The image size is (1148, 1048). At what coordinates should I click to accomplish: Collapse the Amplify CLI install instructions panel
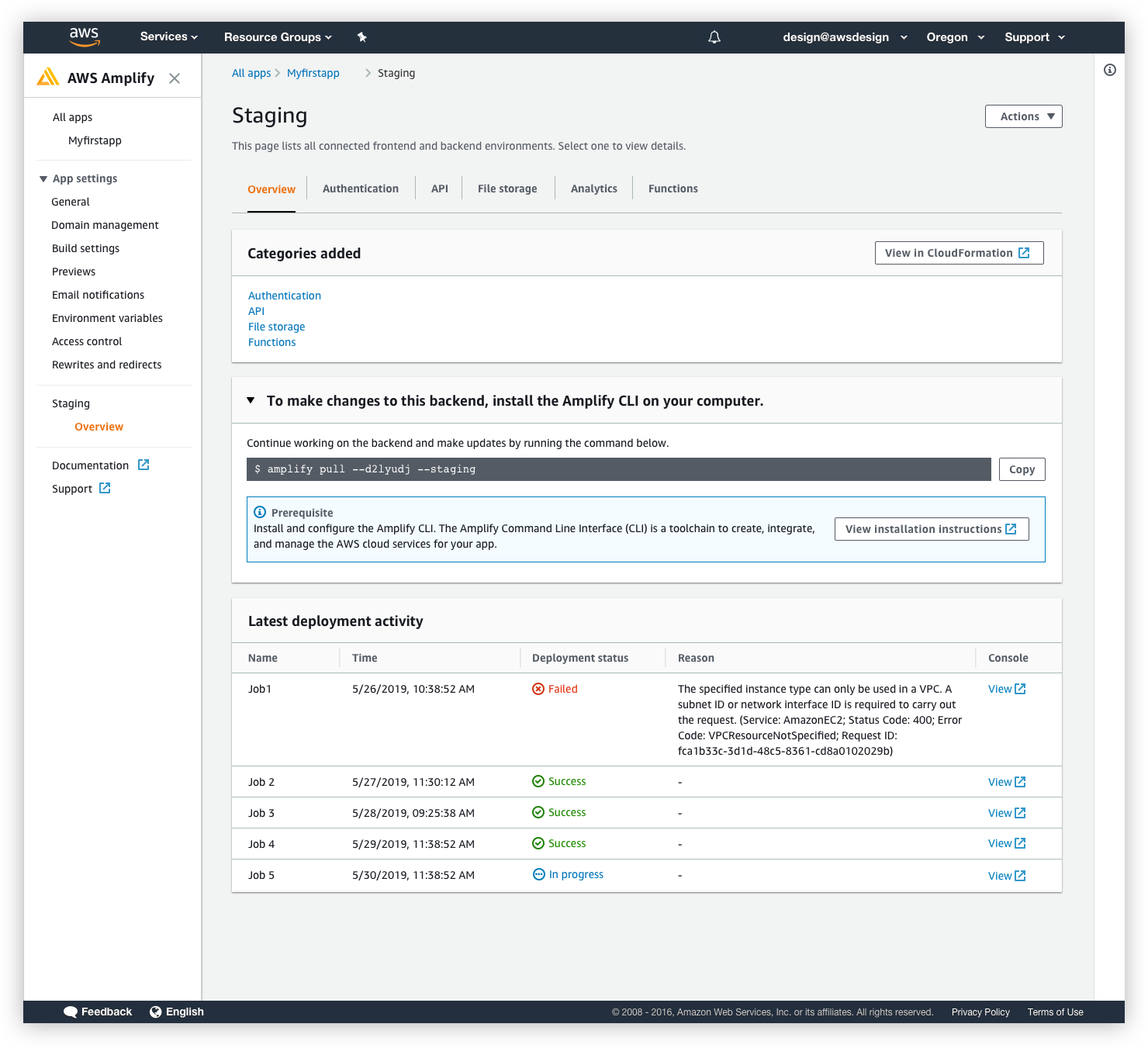coord(251,400)
